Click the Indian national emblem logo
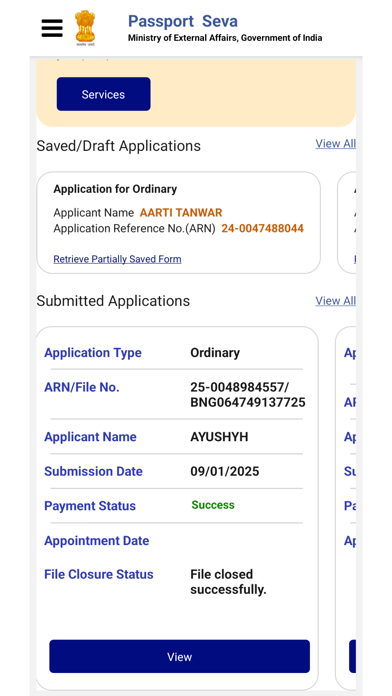Screen dimensions: 392x696 tap(85, 28)
